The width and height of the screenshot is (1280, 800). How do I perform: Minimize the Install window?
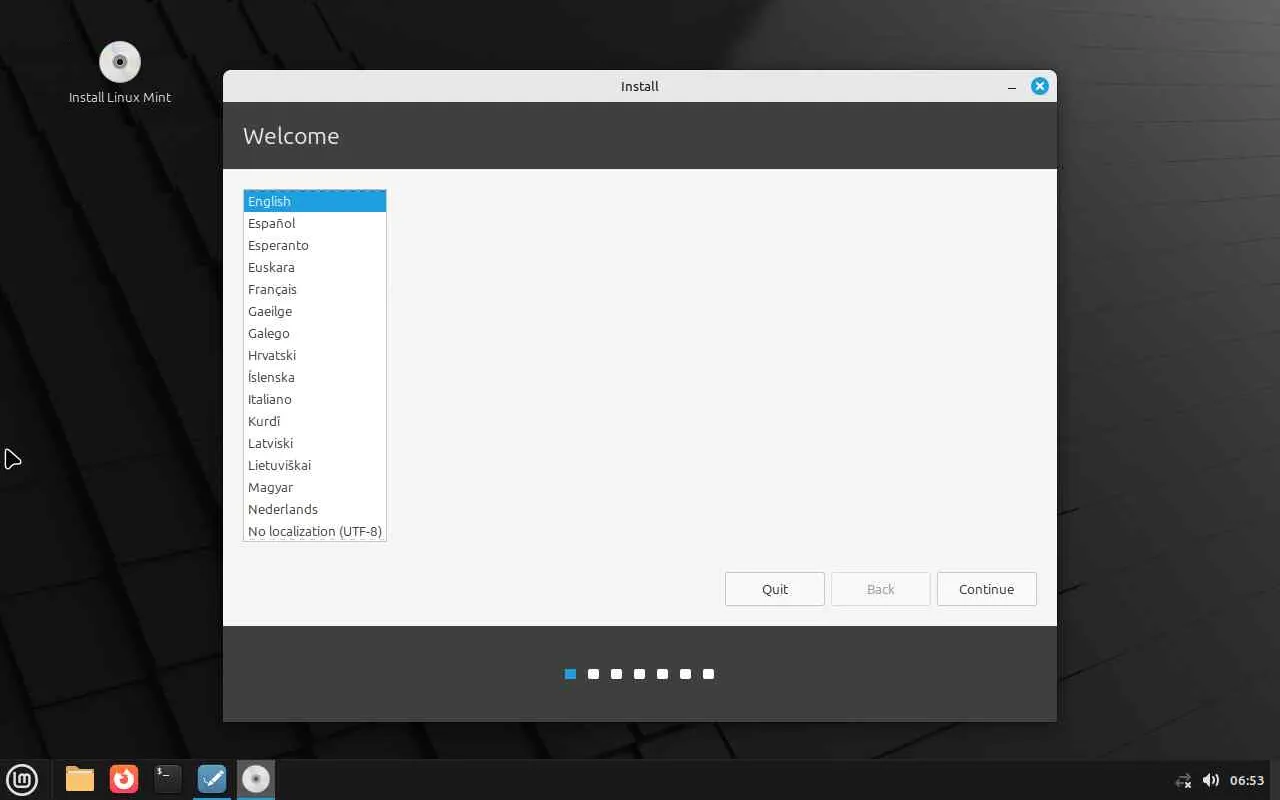[1012, 86]
